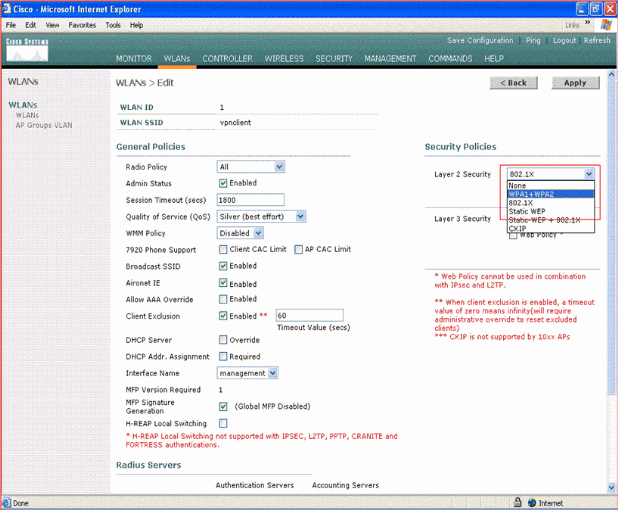
Task: Uncheck the Broadcast SSID Enabled checkbox
Action: 223,266
